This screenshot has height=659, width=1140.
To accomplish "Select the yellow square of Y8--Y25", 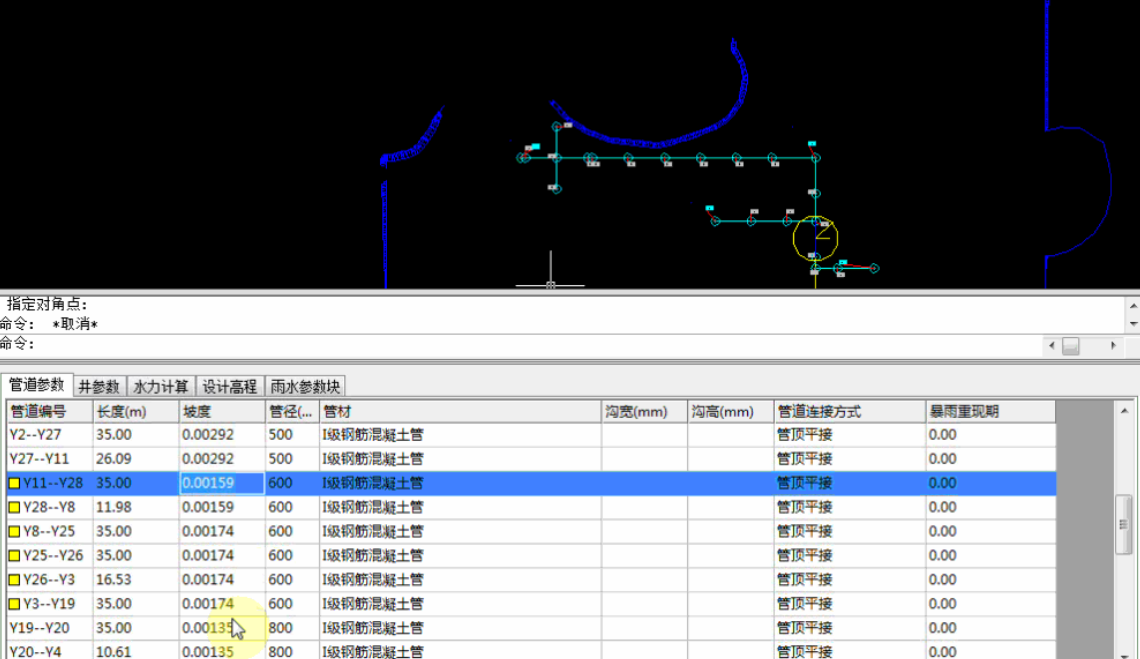I will coord(15,532).
